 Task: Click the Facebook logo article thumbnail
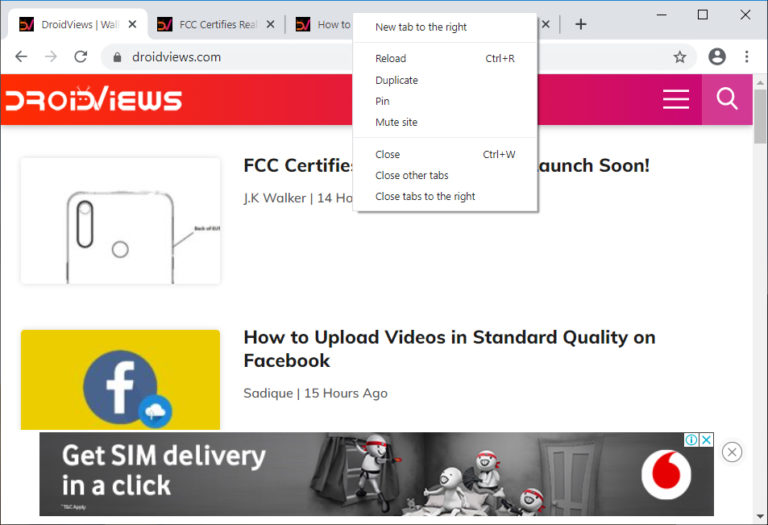120,380
